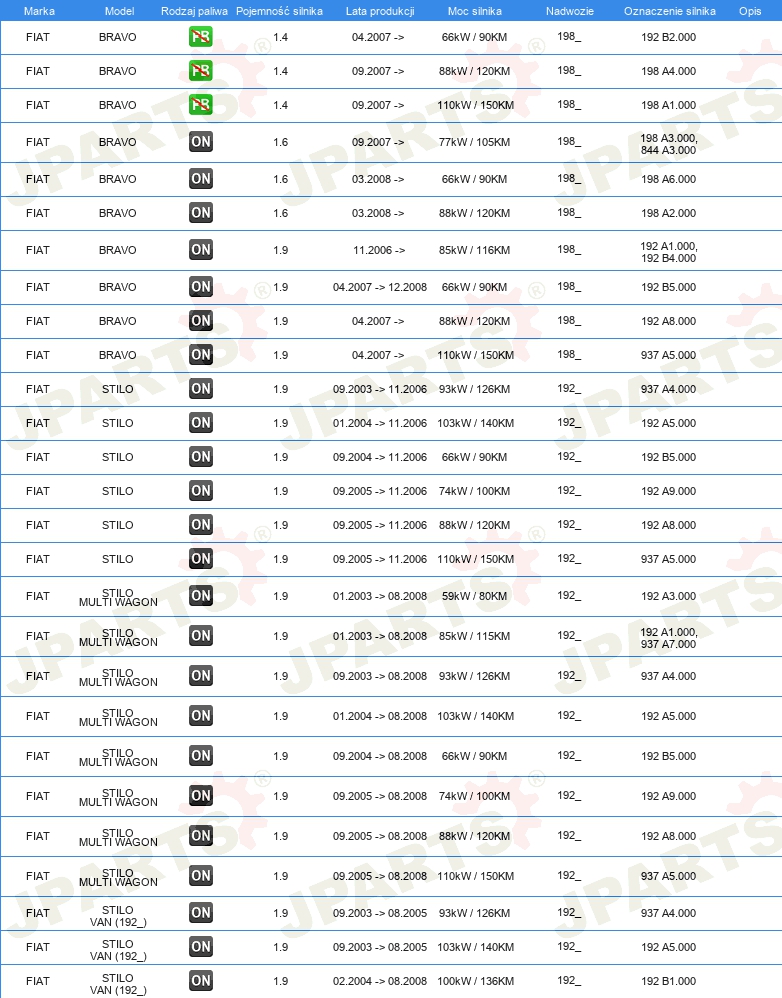Click the Oznaczenie silnika column header

click(x=669, y=11)
